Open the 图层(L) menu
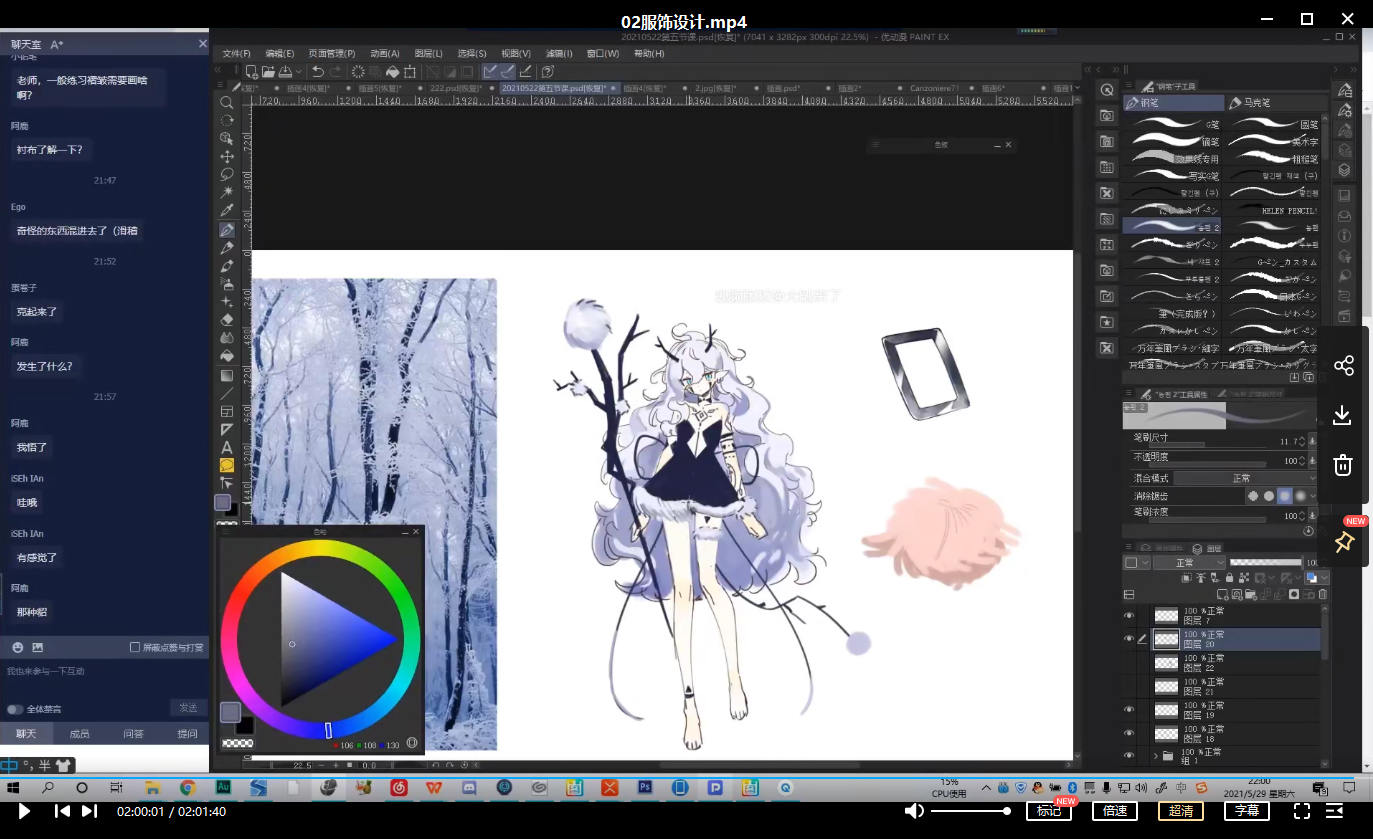Viewport: 1373px width, 839px height. click(x=428, y=53)
